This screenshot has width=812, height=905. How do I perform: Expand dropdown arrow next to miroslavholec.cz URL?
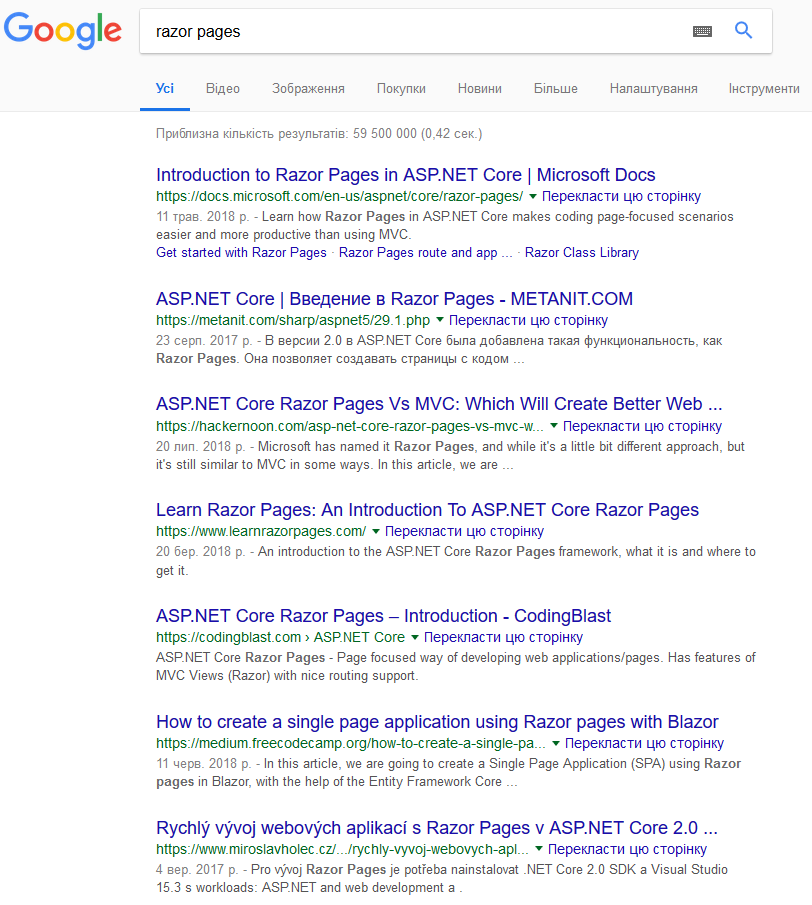tap(539, 849)
